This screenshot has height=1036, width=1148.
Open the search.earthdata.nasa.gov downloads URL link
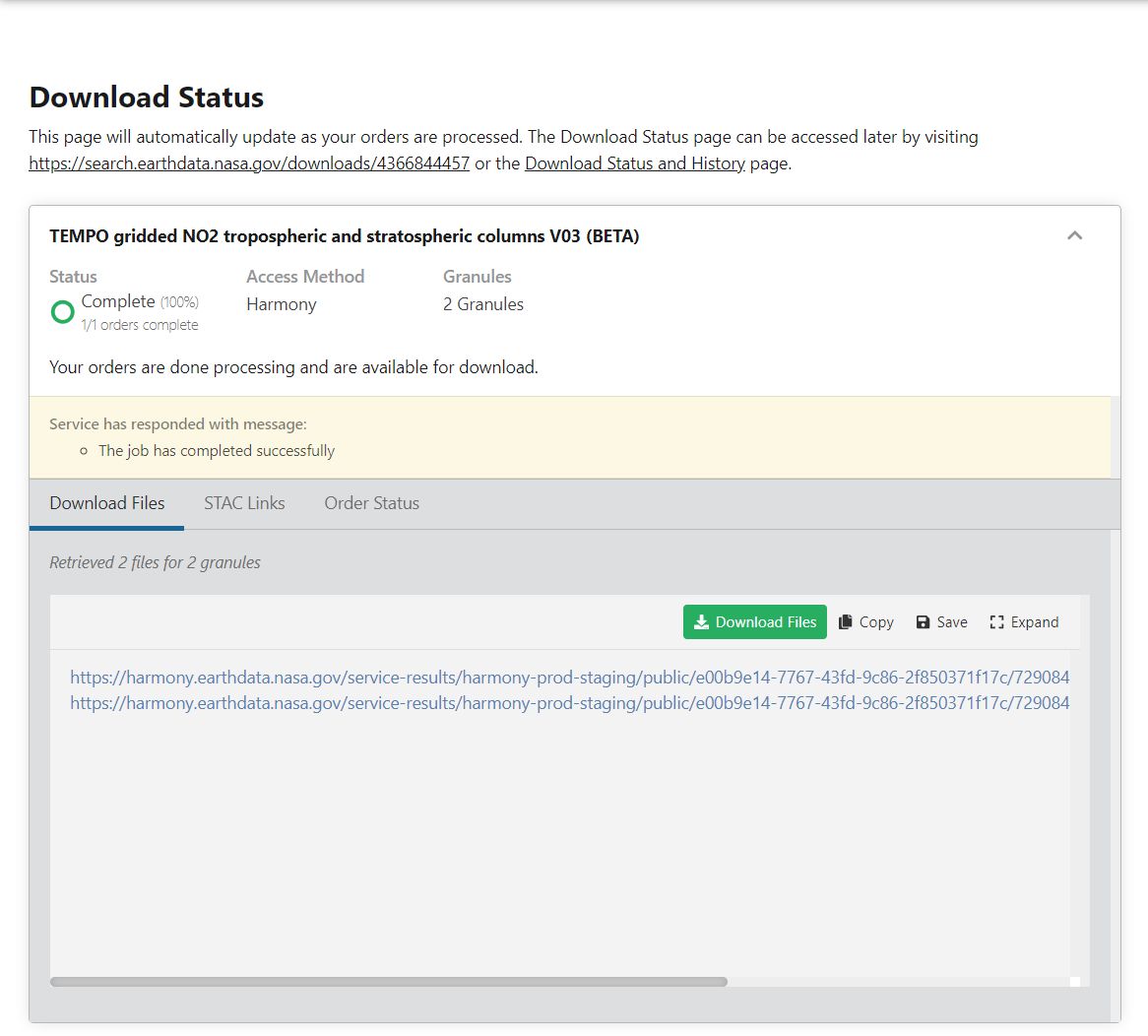pyautogui.click(x=249, y=163)
